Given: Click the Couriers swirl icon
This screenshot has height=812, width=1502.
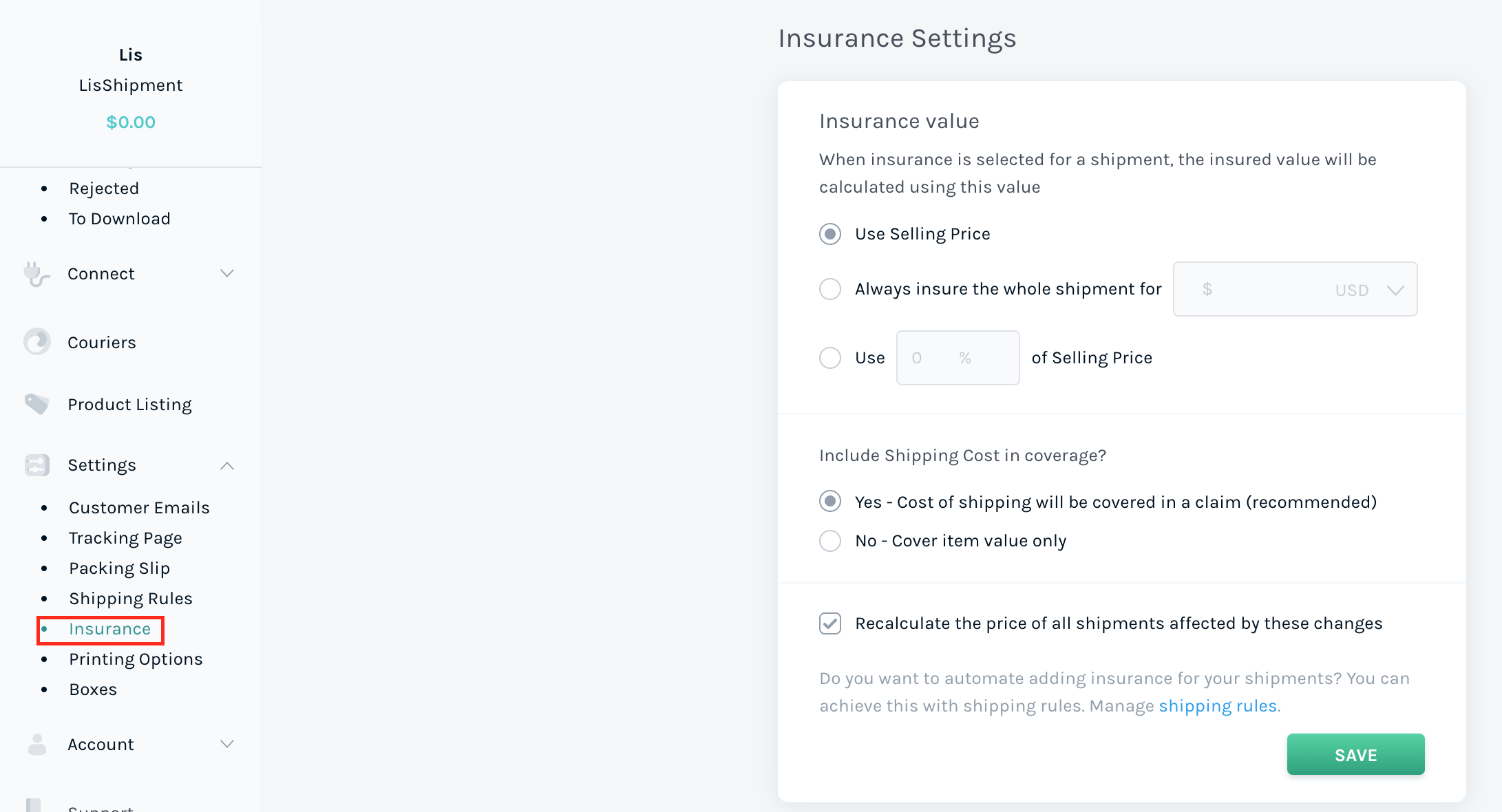Looking at the screenshot, I should point(37,341).
